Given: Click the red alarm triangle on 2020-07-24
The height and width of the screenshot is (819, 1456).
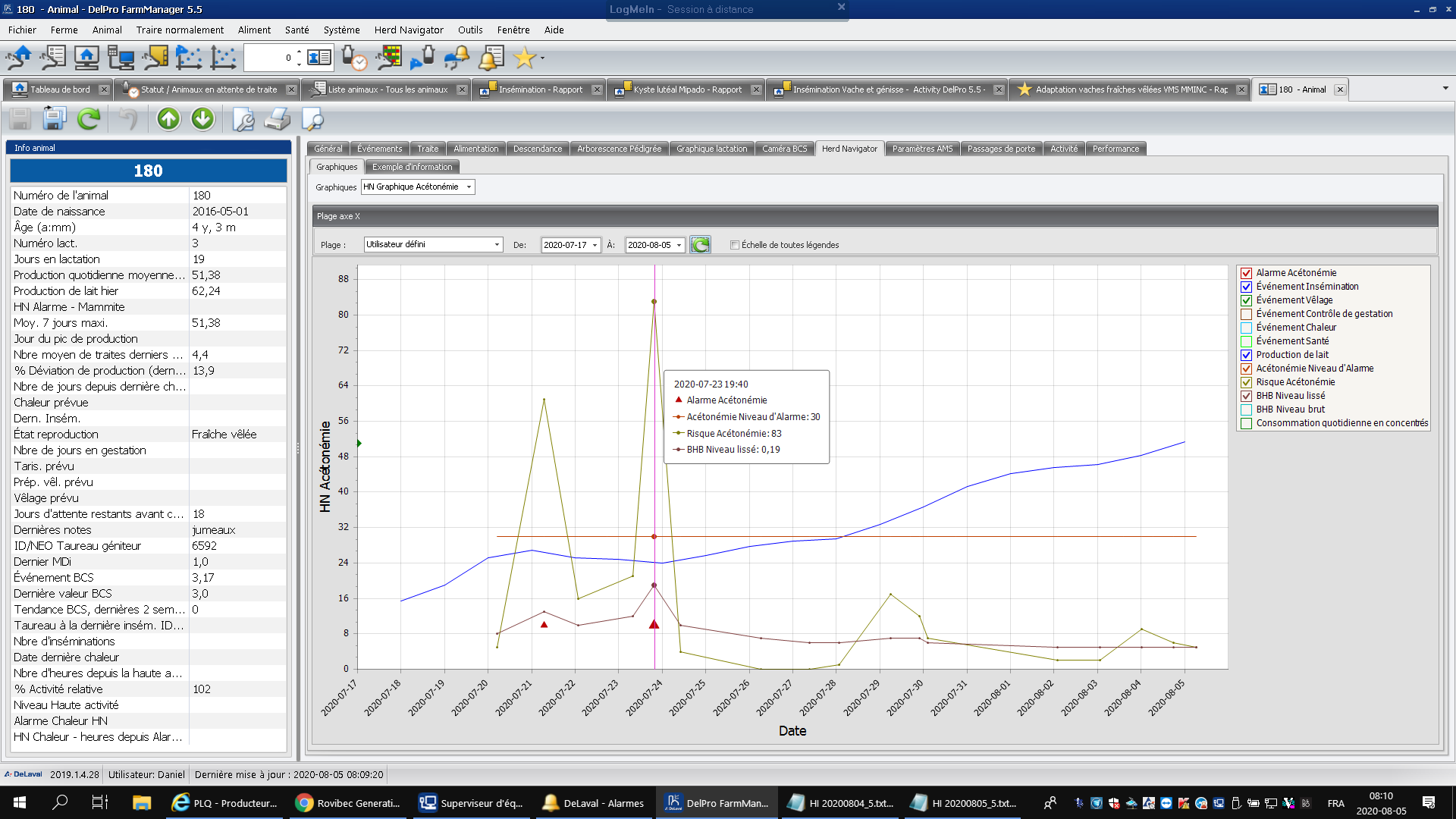Looking at the screenshot, I should coord(654,624).
